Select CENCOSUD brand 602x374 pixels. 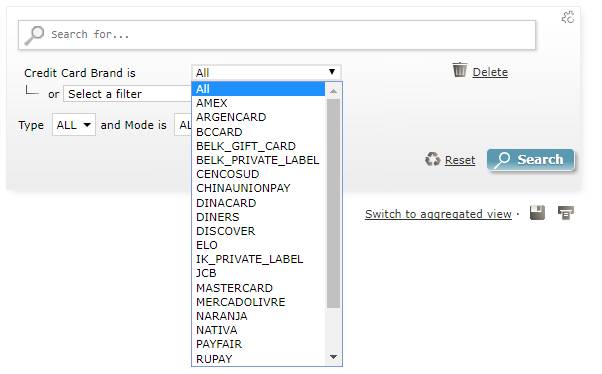tap(258, 174)
